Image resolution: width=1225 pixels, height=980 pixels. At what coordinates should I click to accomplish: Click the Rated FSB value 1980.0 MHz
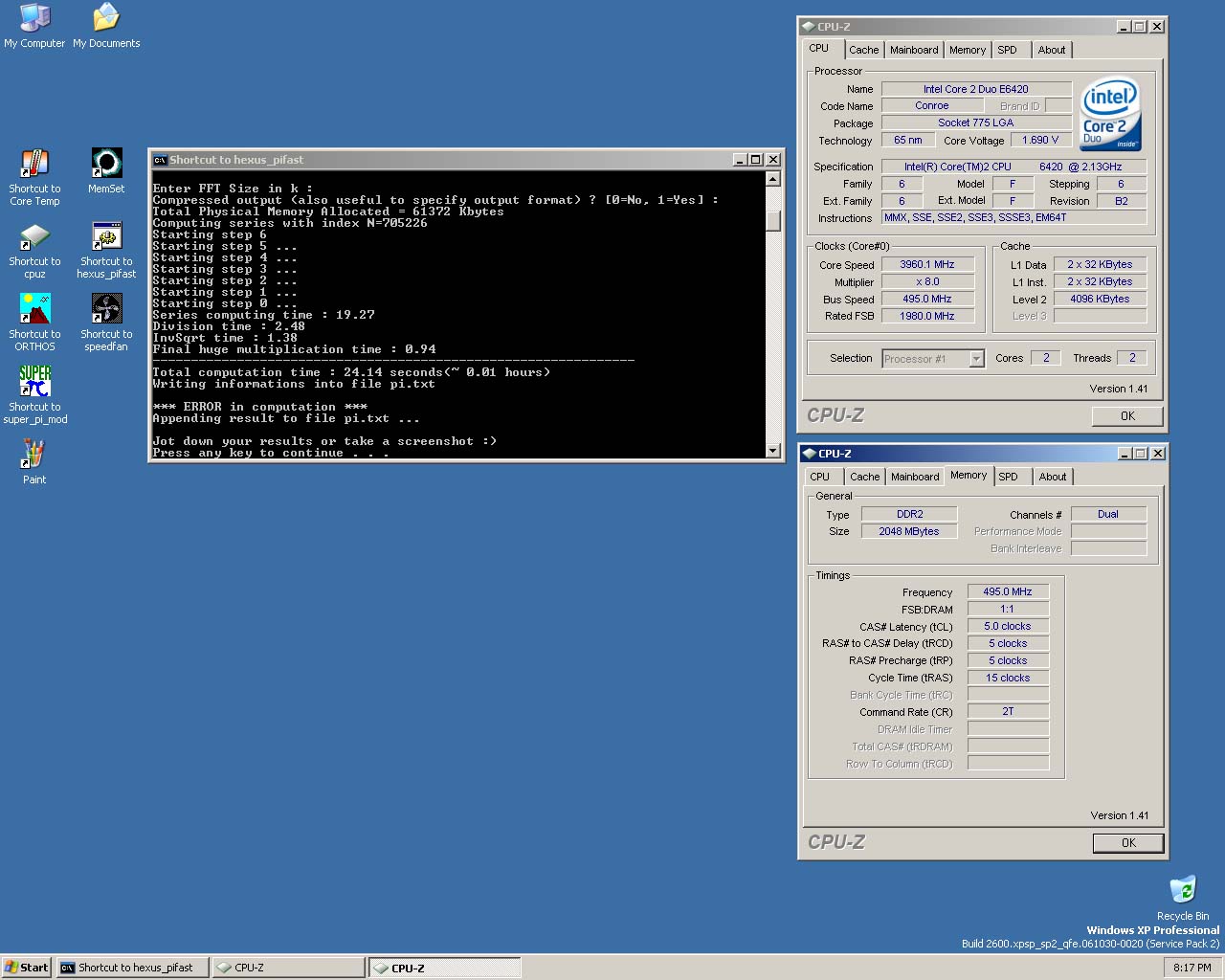point(927,316)
